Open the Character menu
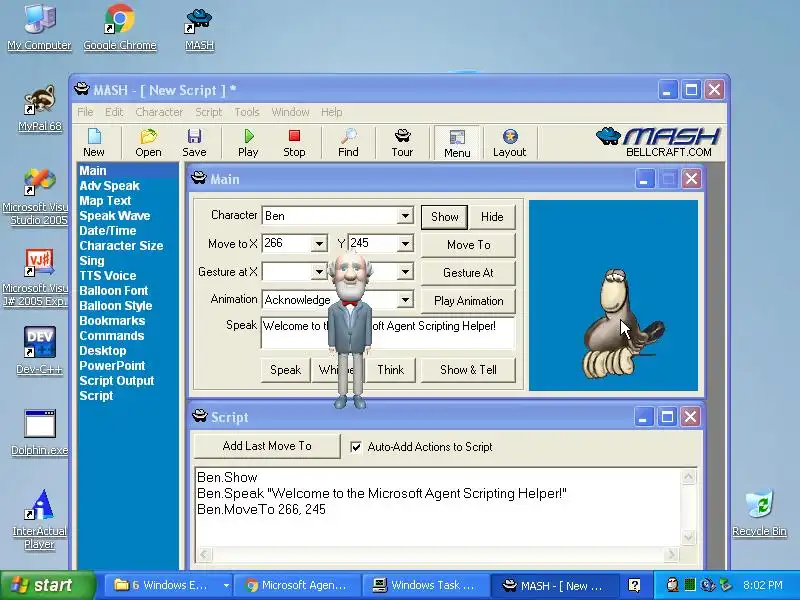This screenshot has width=800, height=600. click(x=159, y=112)
